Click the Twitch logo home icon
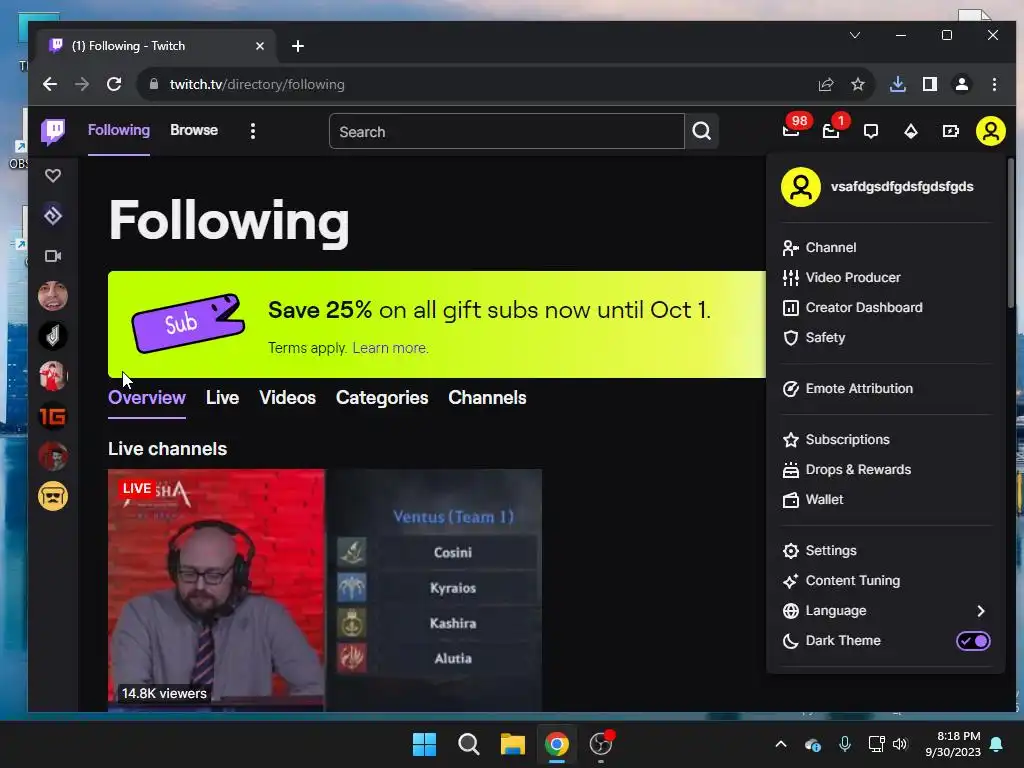Screen dimensions: 1024x768 click(x=53, y=131)
